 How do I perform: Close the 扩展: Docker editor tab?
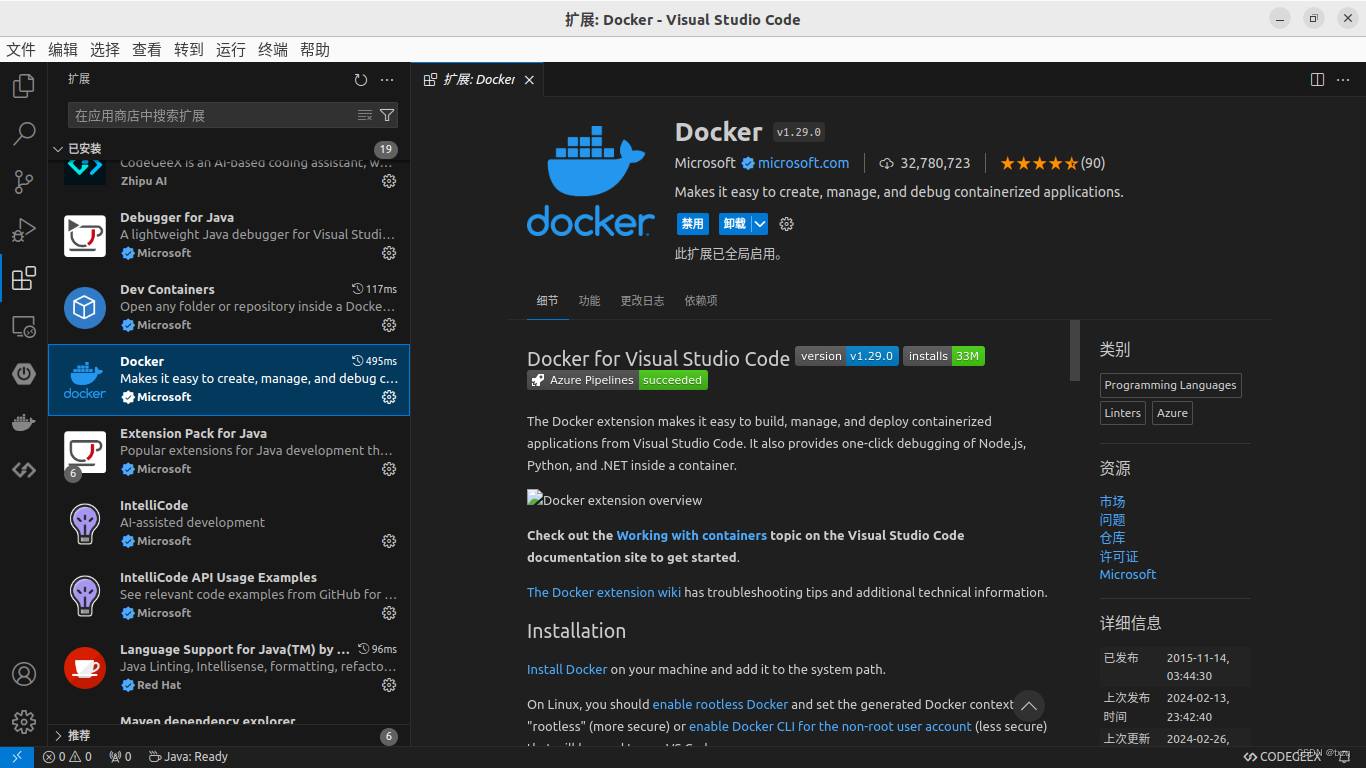(x=529, y=80)
